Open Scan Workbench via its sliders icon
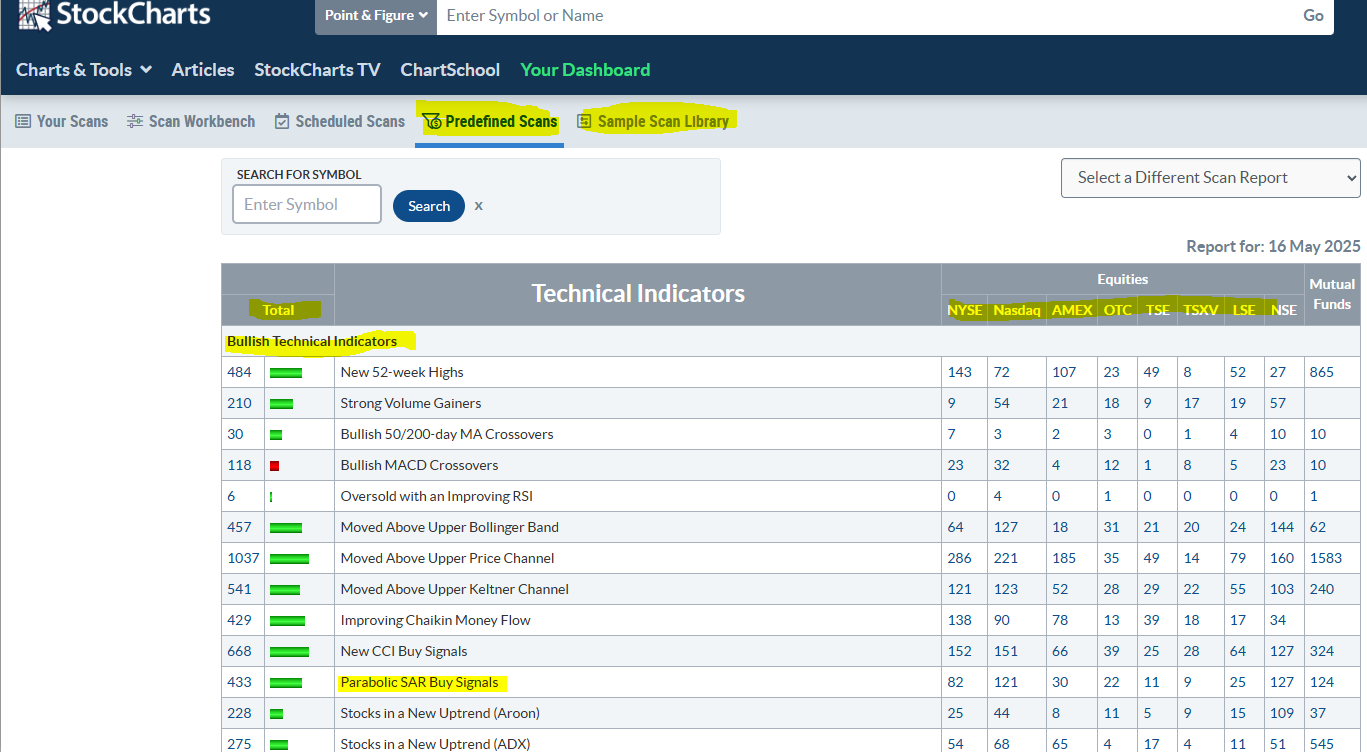 coord(135,121)
